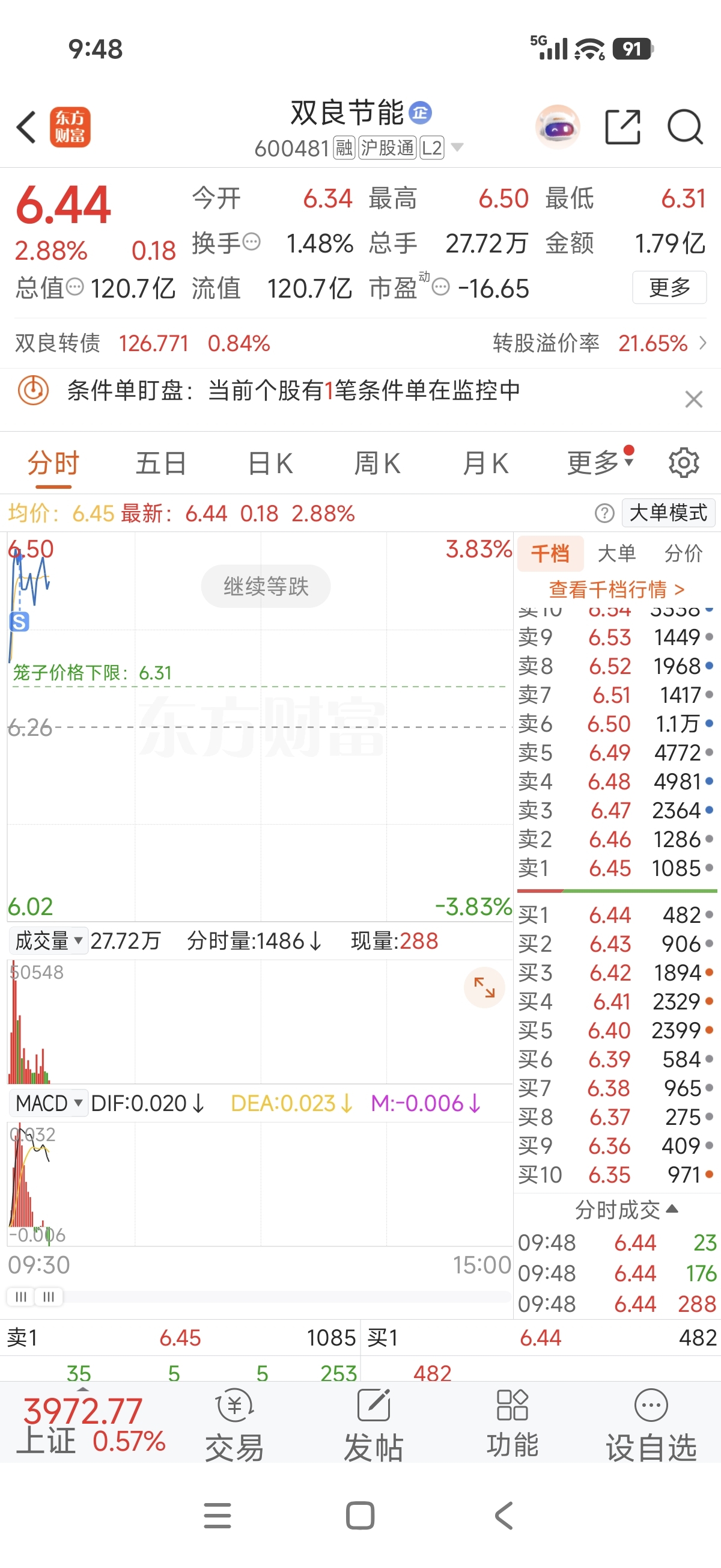Open the 交易 trade icon
The image size is (721, 1568).
click(234, 1426)
